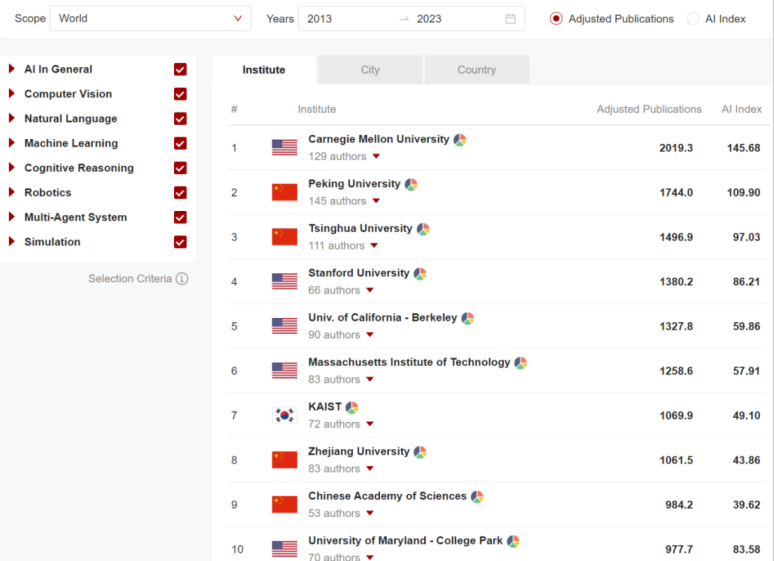This screenshot has width=774, height=561.
Task: Expand the Simulation category arrow
Action: pos(11,241)
